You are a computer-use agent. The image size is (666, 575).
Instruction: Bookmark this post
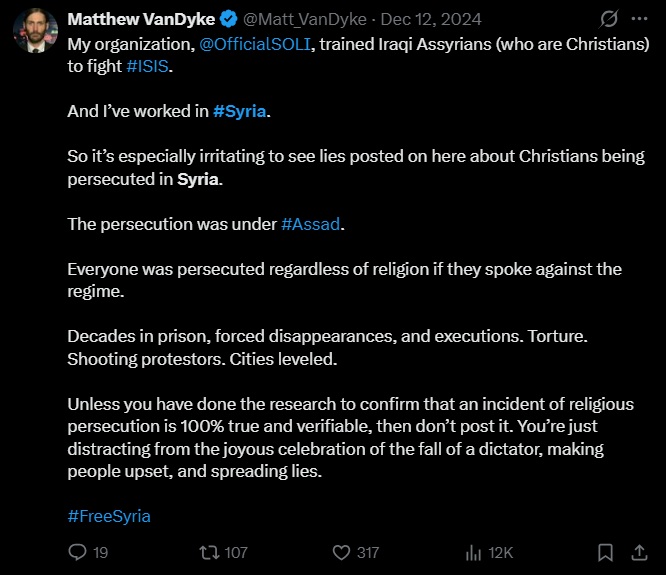point(605,552)
